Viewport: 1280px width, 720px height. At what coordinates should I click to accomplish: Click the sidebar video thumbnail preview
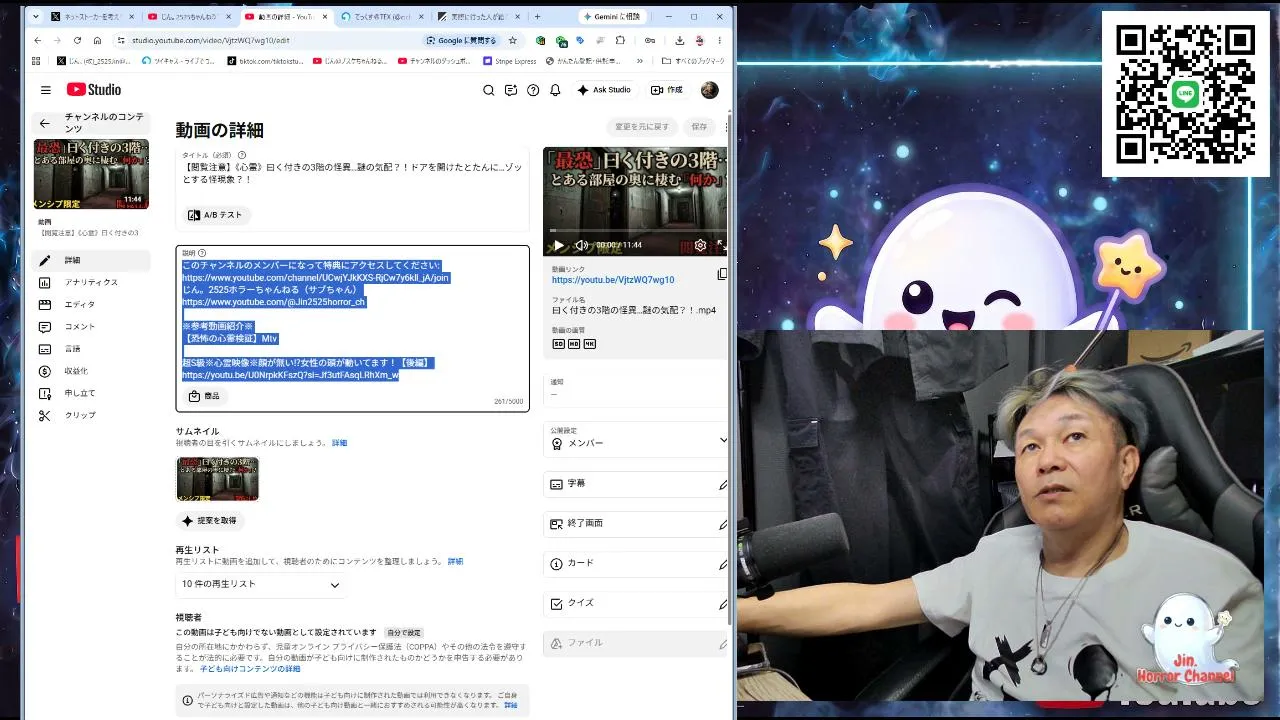(x=91, y=175)
